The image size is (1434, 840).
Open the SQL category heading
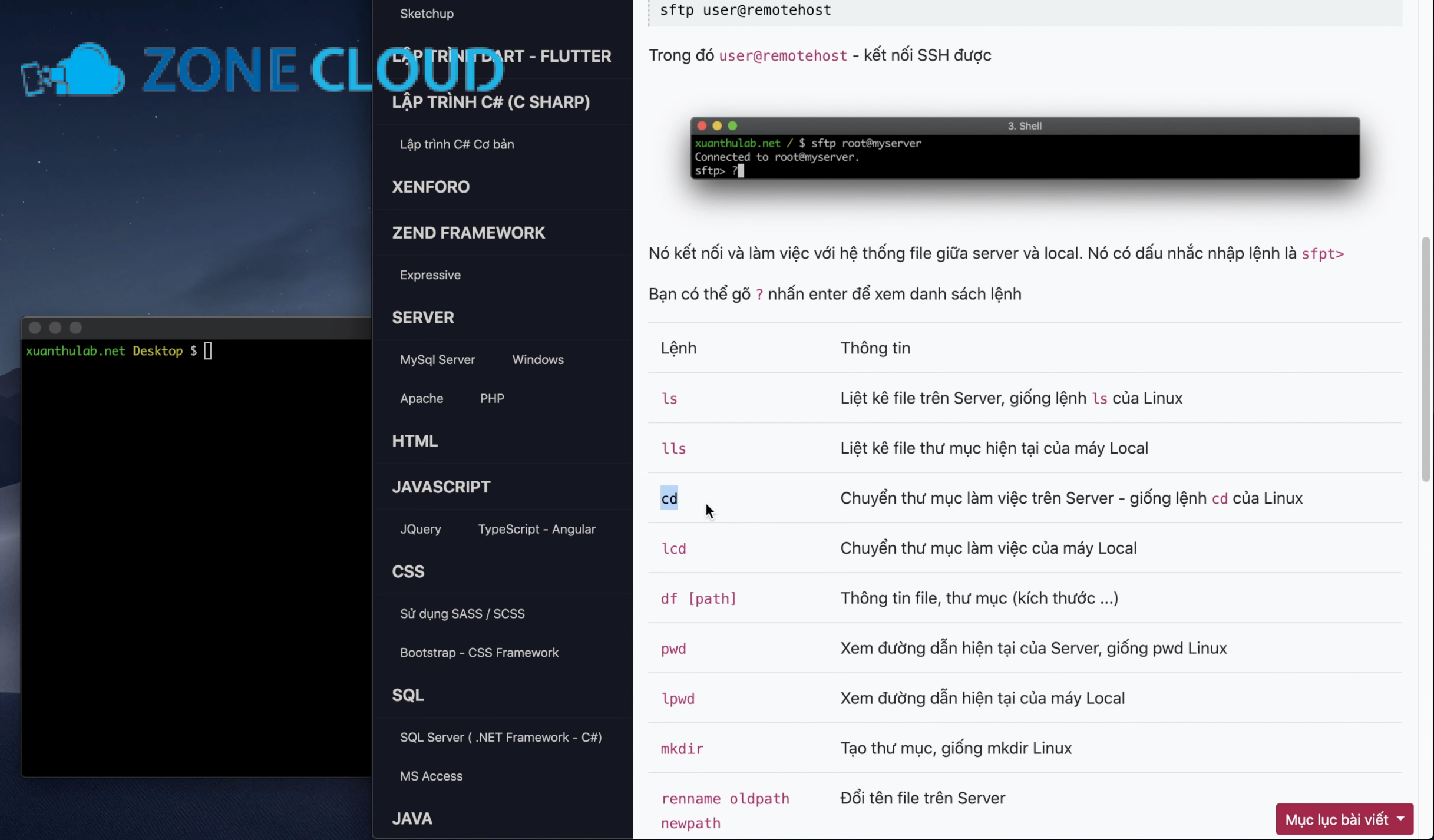point(408,696)
